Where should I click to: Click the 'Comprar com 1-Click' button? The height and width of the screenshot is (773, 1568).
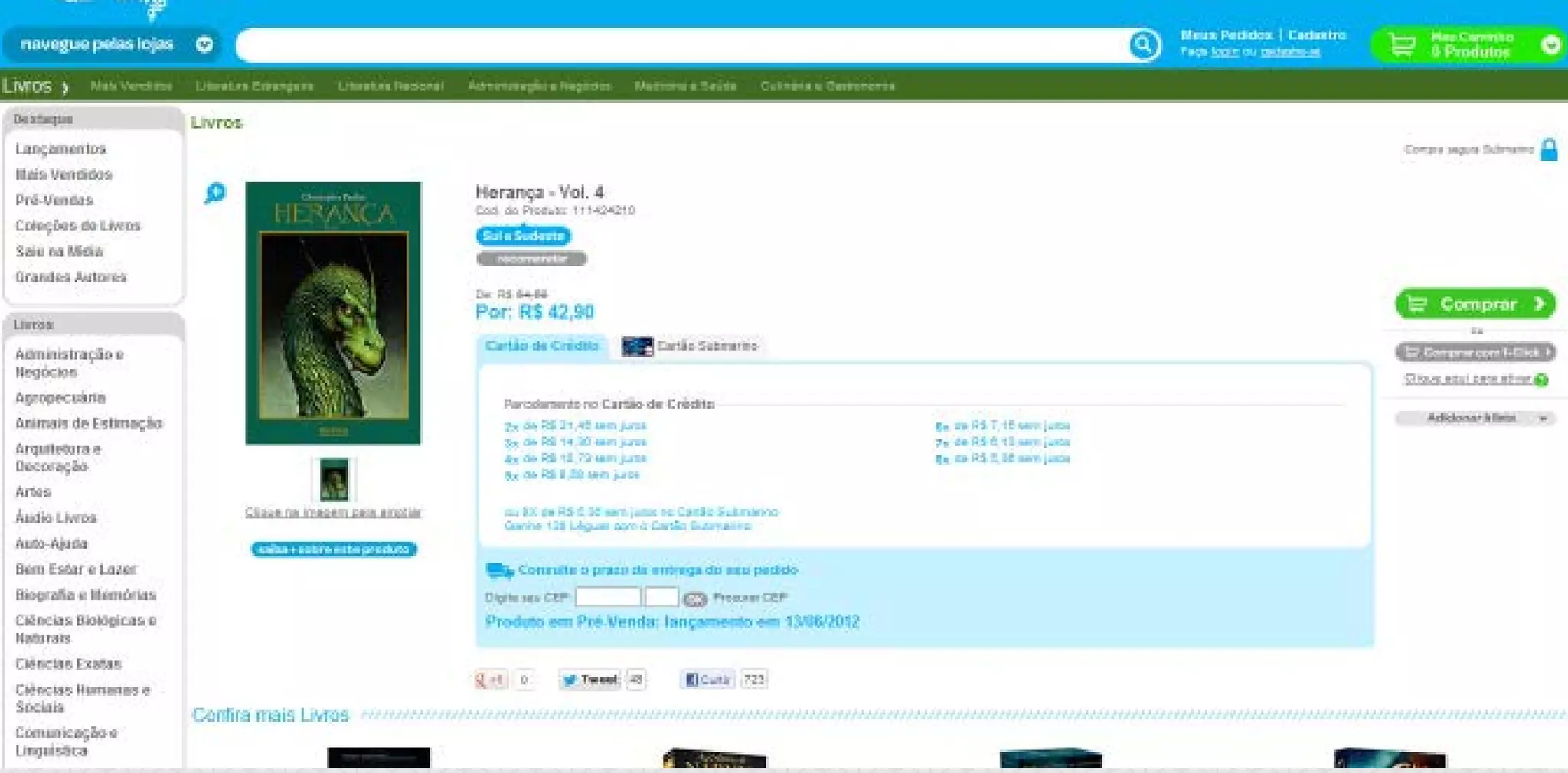point(1475,352)
